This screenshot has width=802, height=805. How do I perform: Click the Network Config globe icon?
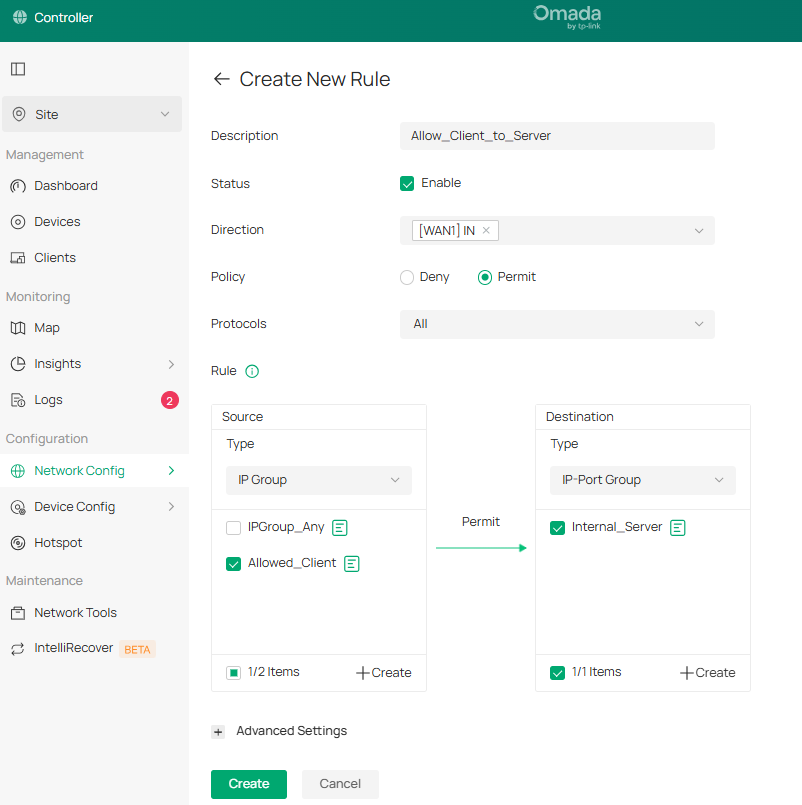pos(18,471)
